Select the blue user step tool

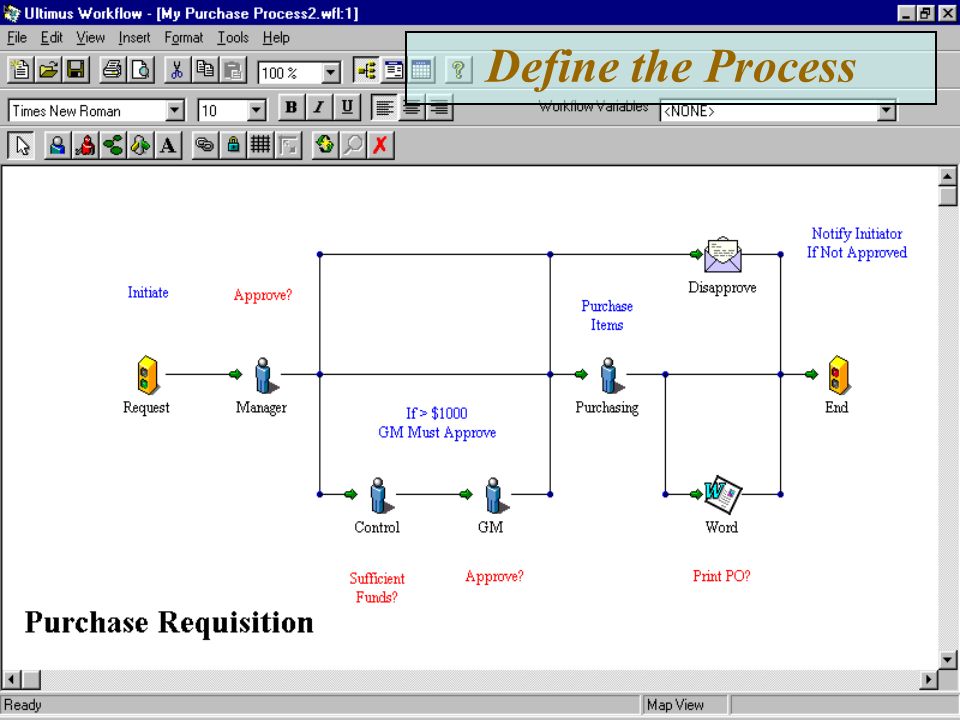pos(58,146)
